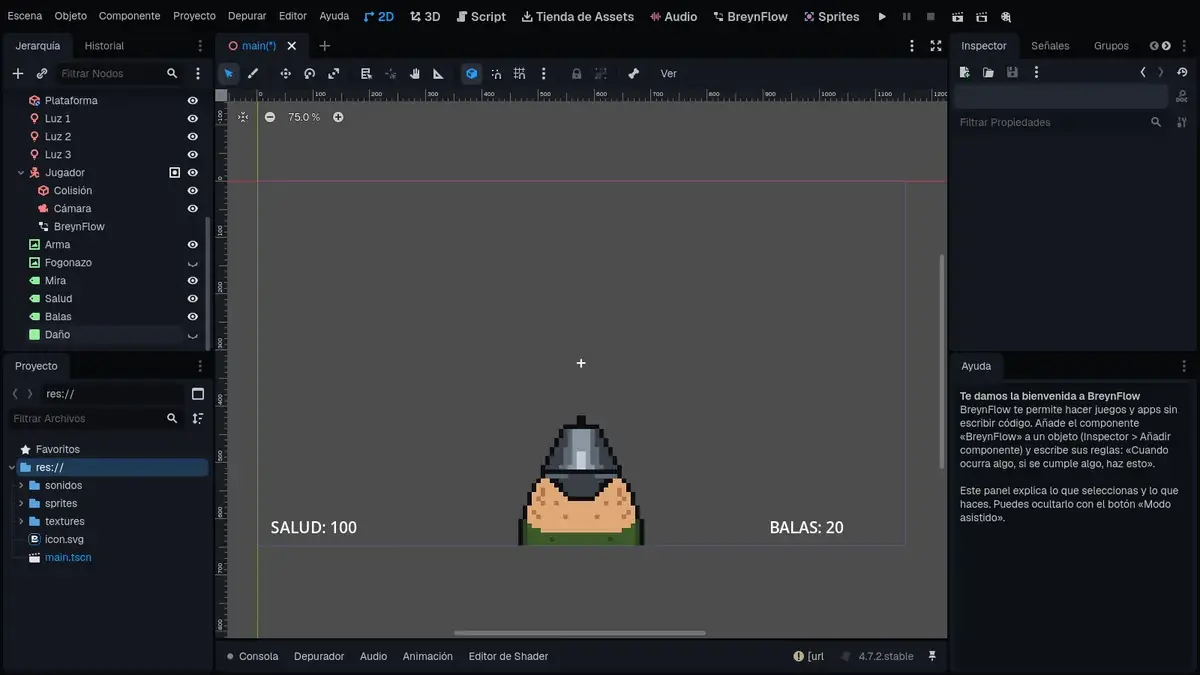Choose the paint brush tool in viewport toolbar
This screenshot has height=675, width=1200.
click(x=253, y=73)
